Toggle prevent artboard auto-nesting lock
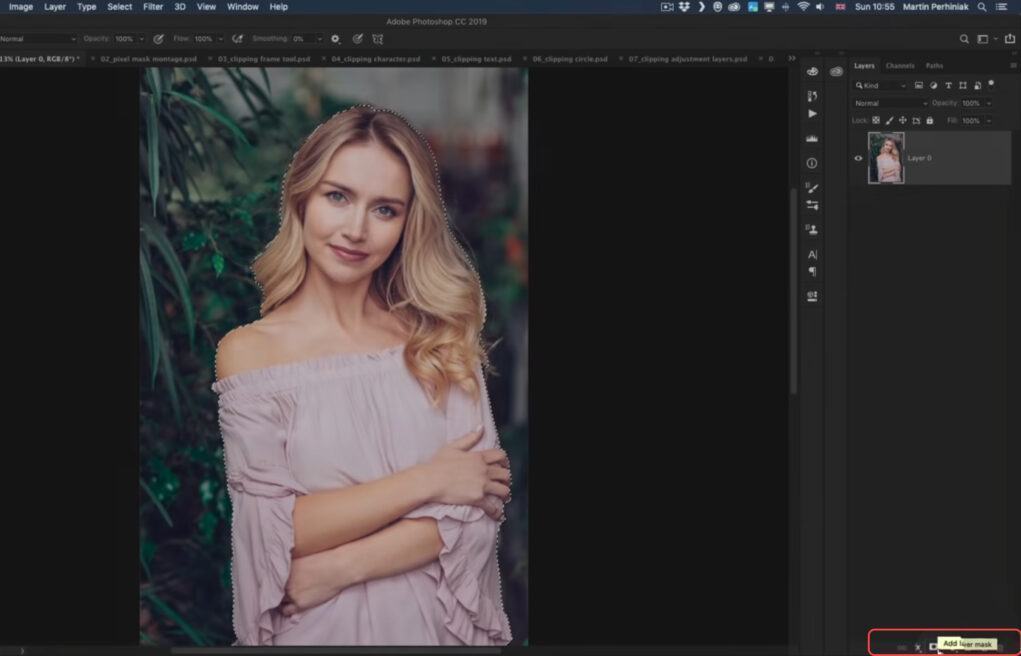Viewport: 1021px width, 656px height. coord(916,121)
